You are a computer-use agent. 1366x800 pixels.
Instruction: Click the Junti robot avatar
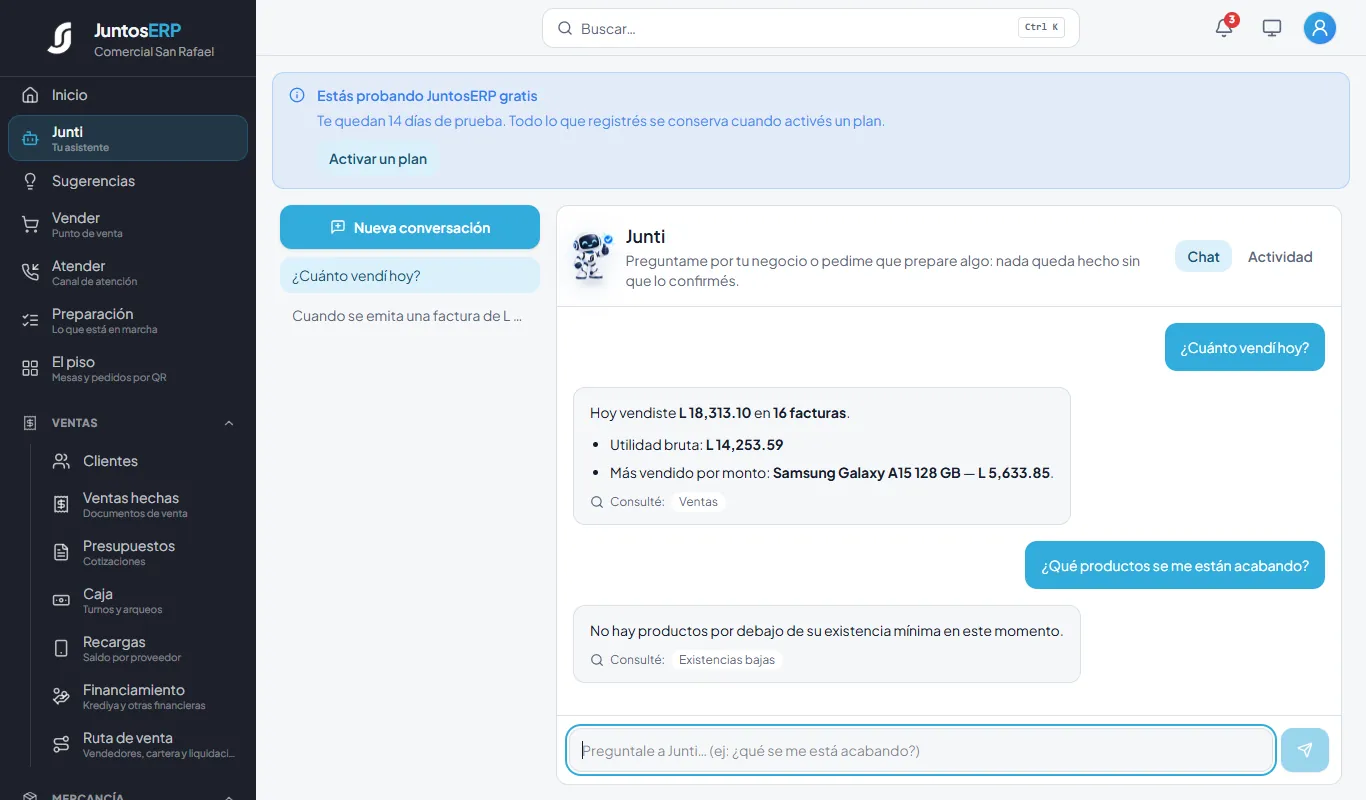[x=592, y=257]
